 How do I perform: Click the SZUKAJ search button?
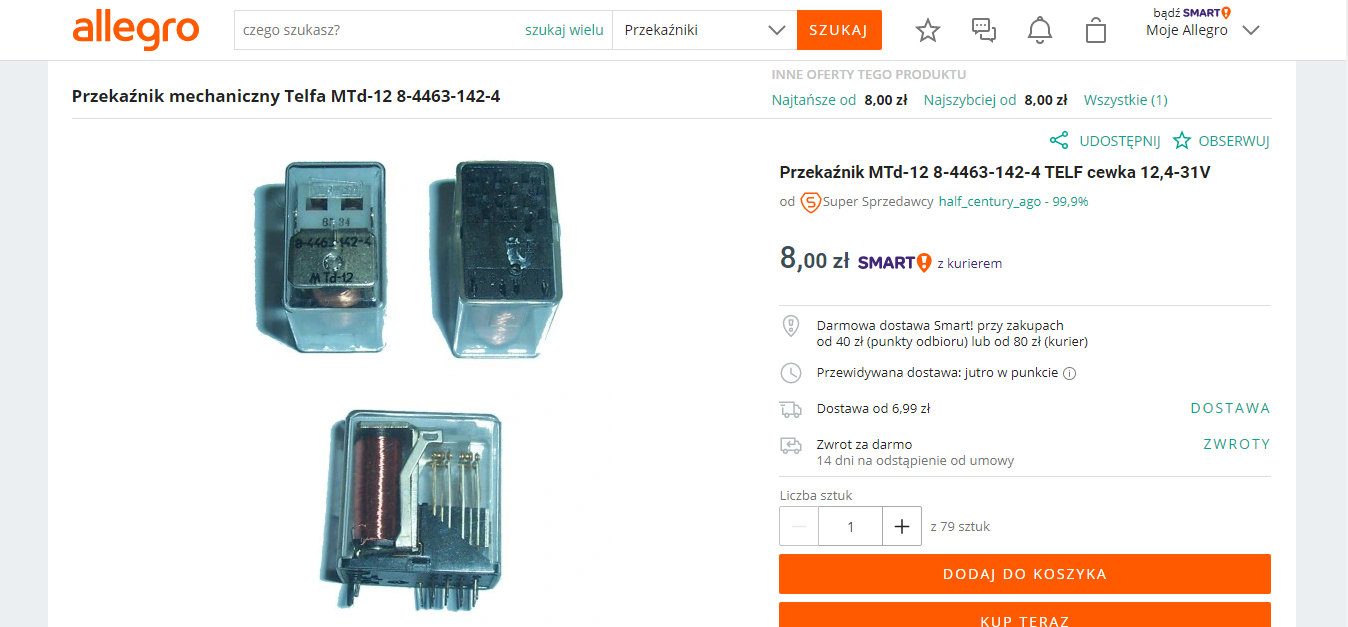(x=839, y=30)
